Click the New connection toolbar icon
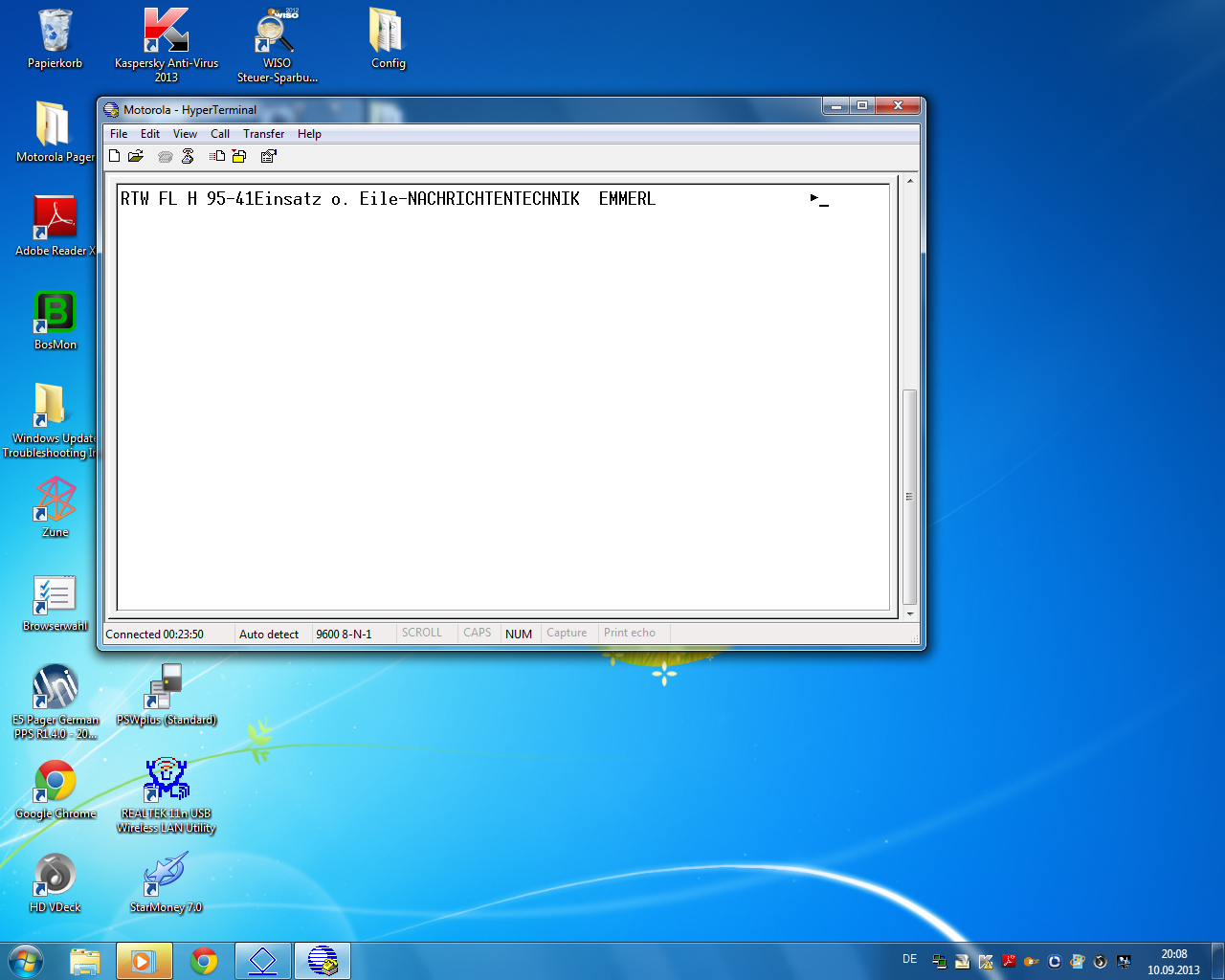 coord(115,156)
